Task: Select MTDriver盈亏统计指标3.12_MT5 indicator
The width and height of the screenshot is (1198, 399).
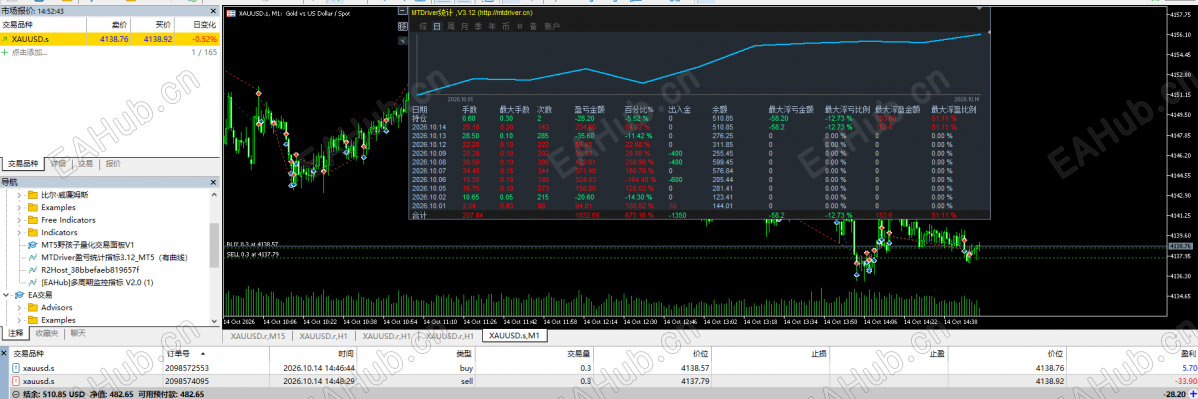Action: (x=115, y=257)
